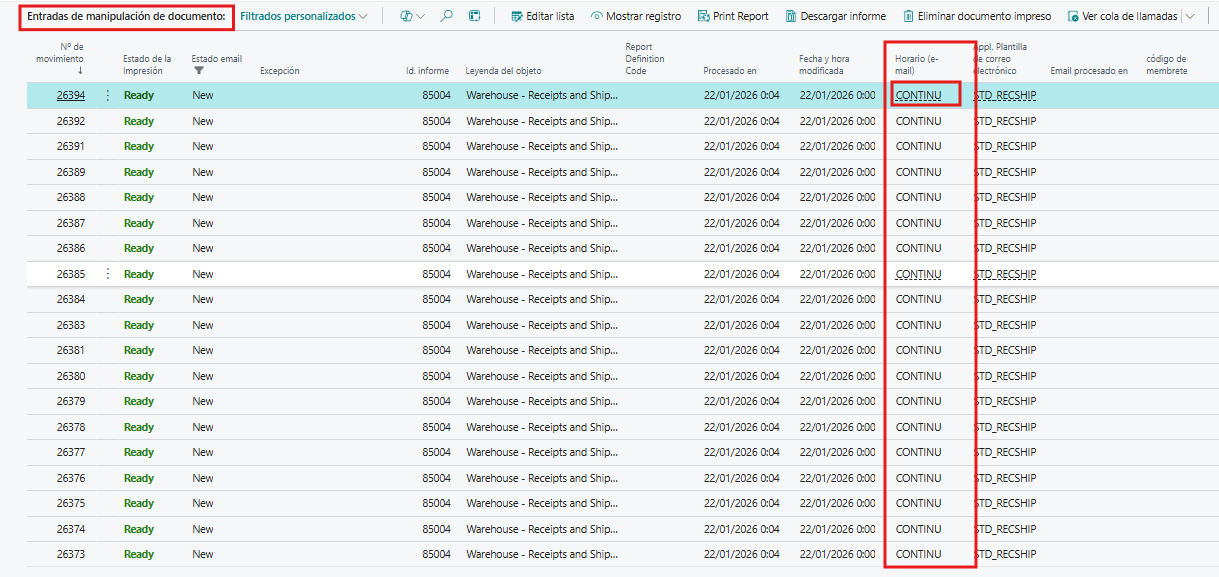Expand the overflow chevron at toolbar end
1219x577 pixels.
(x=1190, y=16)
